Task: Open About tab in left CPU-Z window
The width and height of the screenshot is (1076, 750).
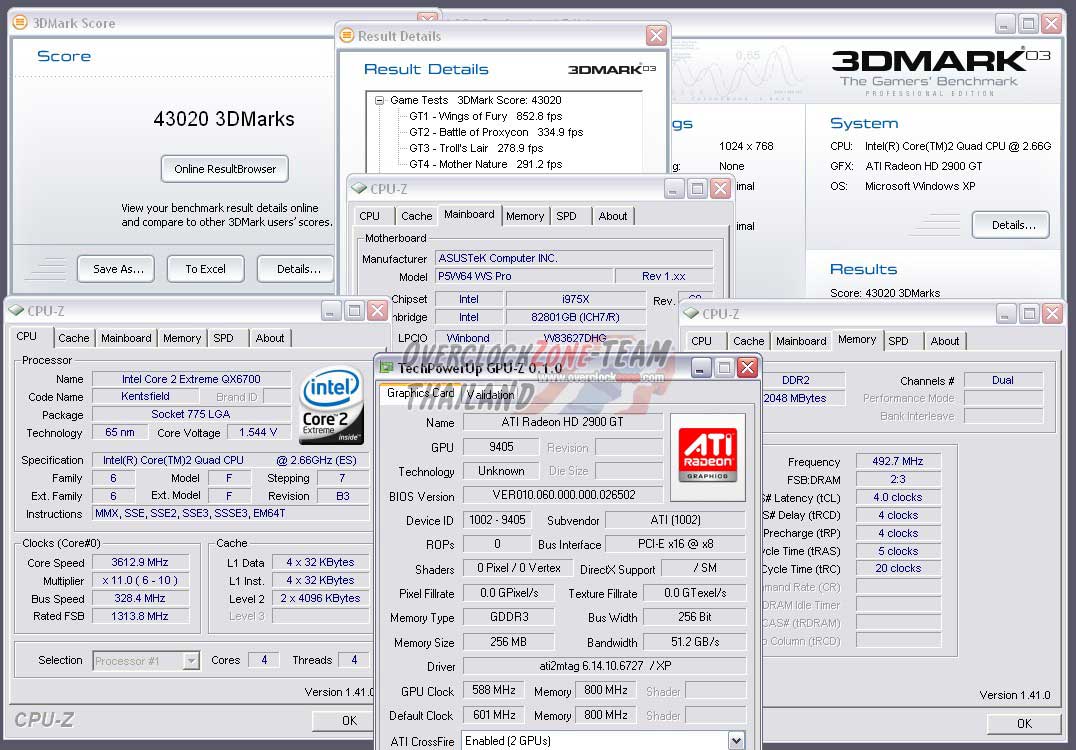Action: [270, 338]
